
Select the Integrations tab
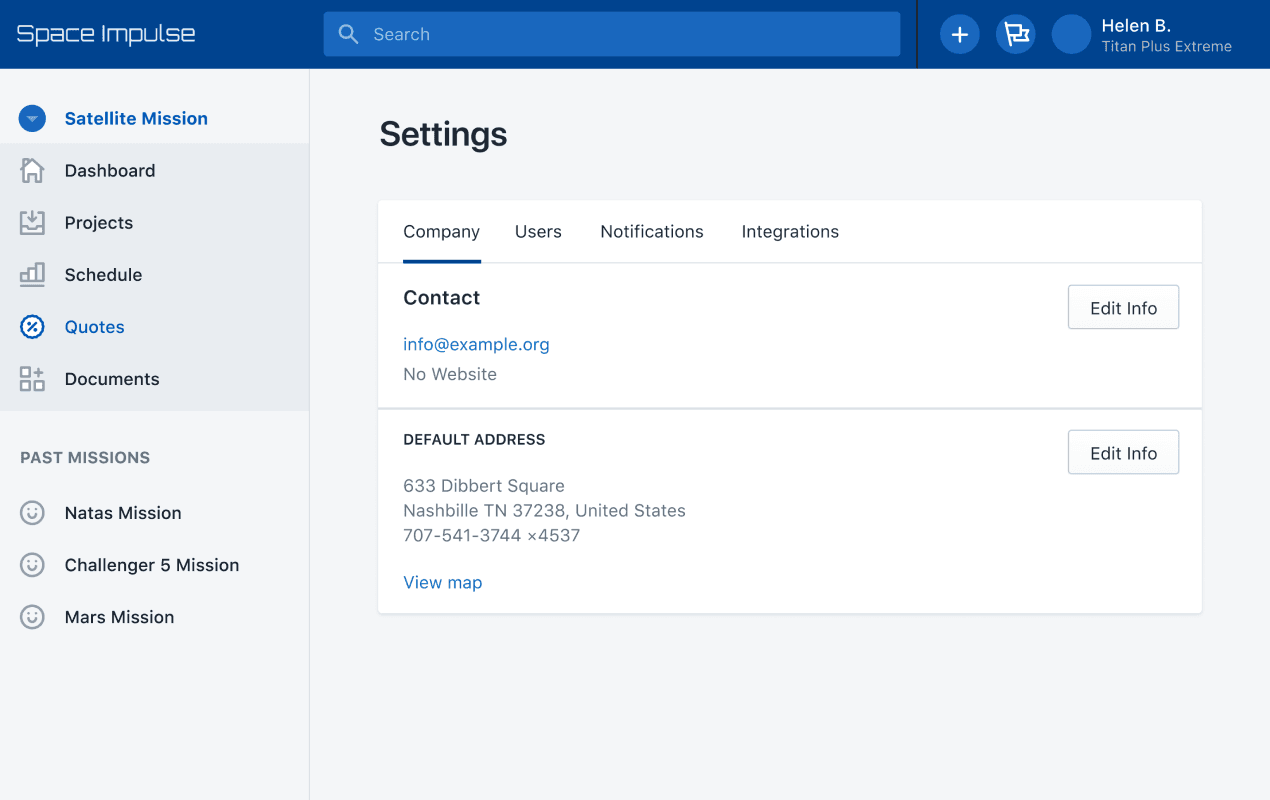pyautogui.click(x=790, y=232)
